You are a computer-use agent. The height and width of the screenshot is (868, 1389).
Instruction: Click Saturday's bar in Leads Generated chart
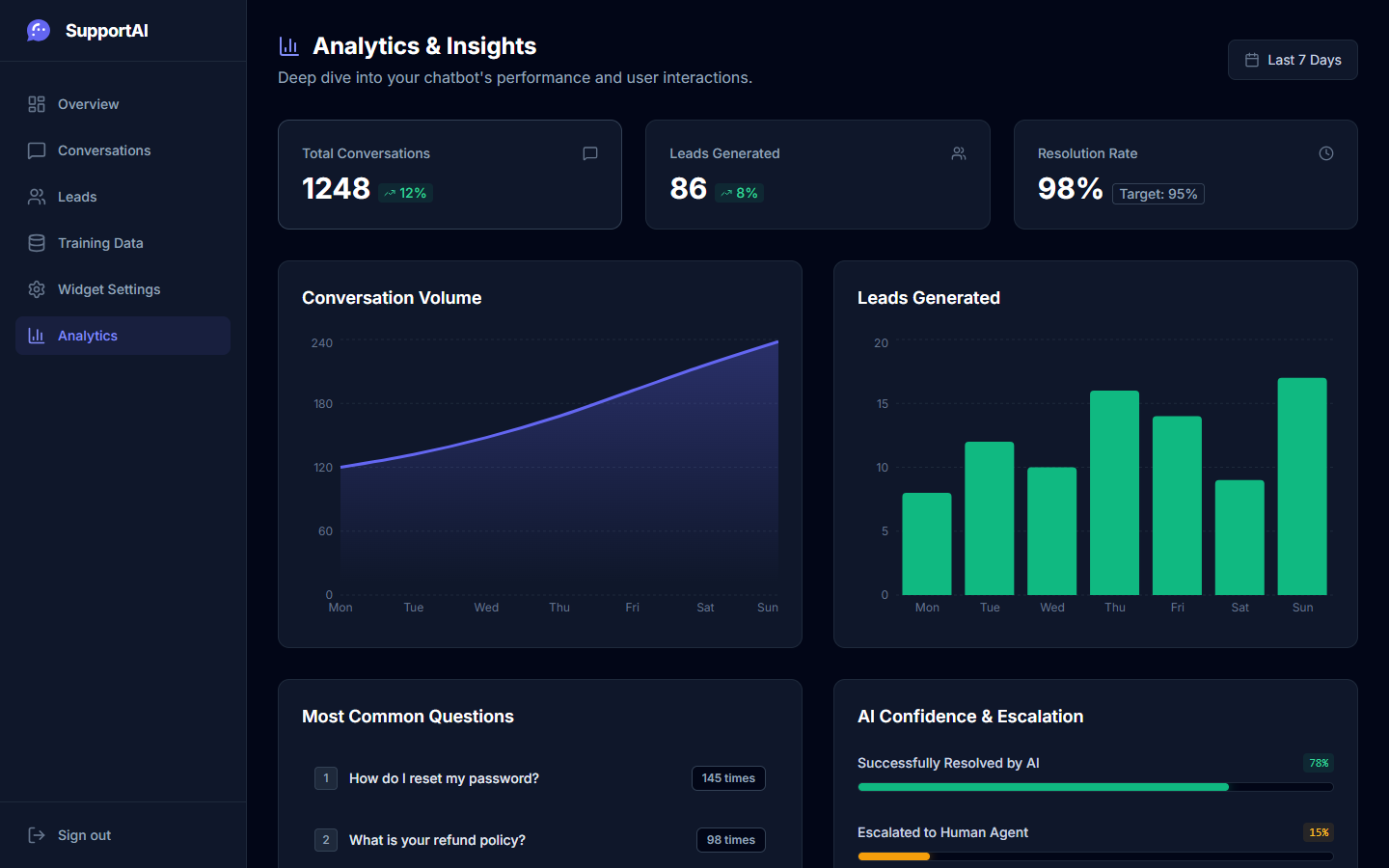[1239, 537]
